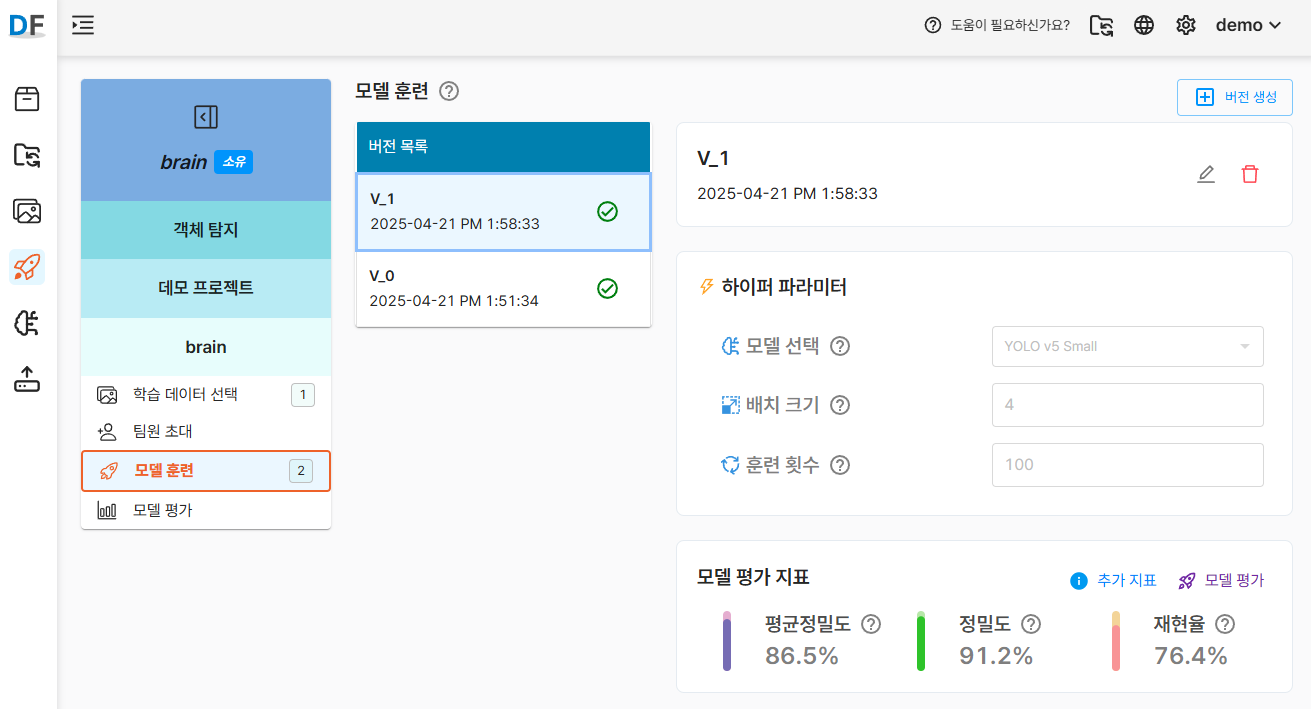The height and width of the screenshot is (709, 1311).
Task: Open the settings gear icon
Action: pyautogui.click(x=1186, y=26)
